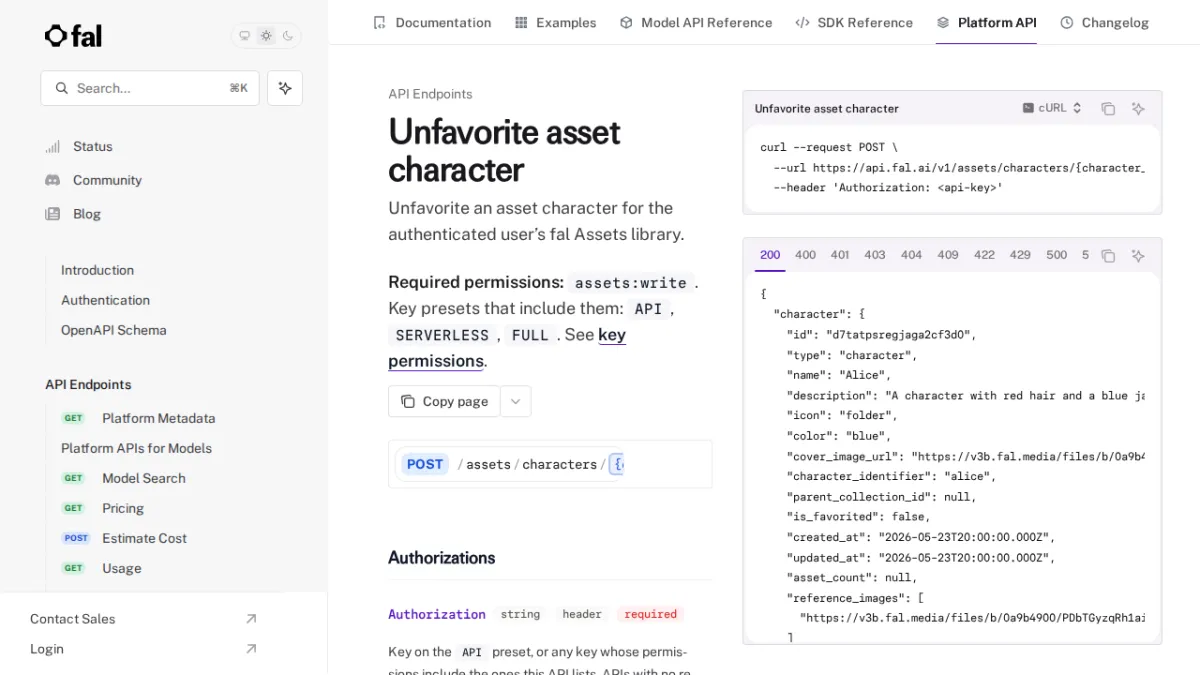Switch to light theme mode

[x=266, y=36]
